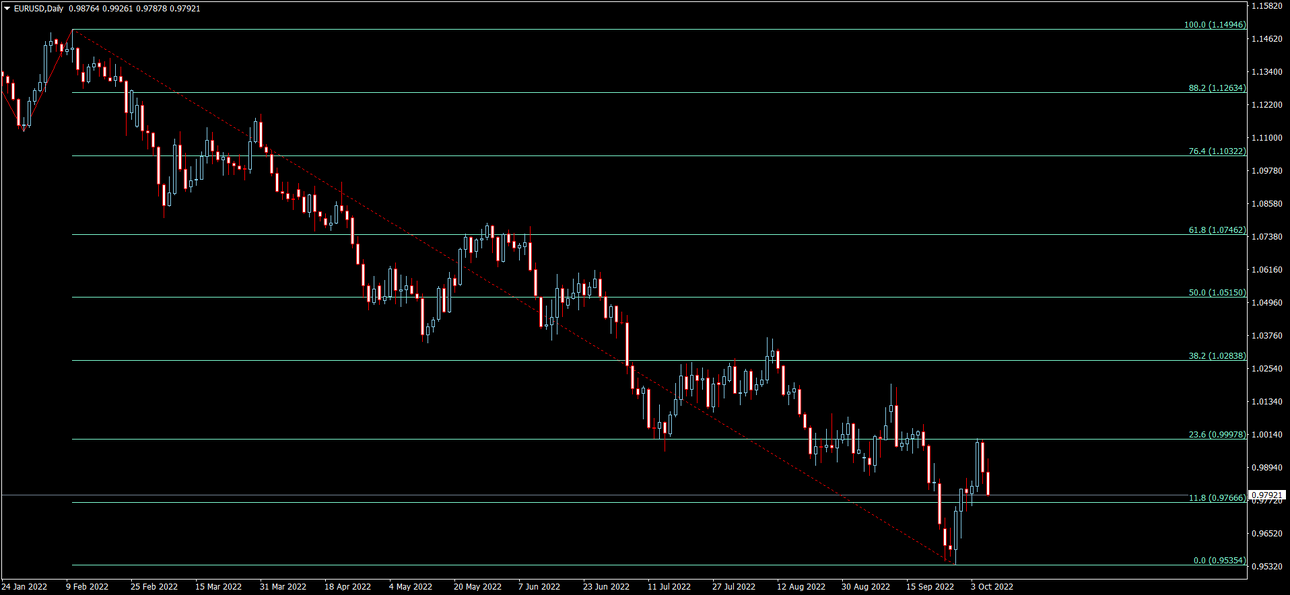Click the 1.01340 price axis value
Screen dimensions: 1290x595
click(1268, 402)
